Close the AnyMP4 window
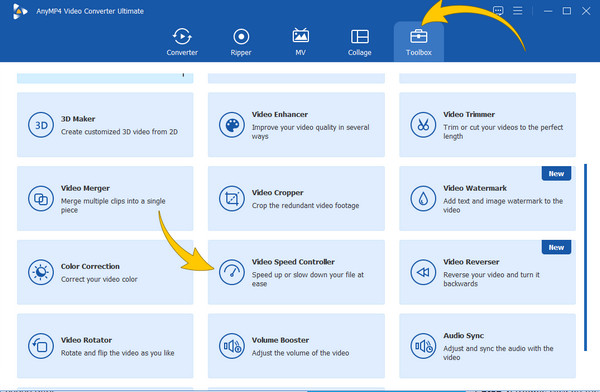The width and height of the screenshot is (600, 392). pyautogui.click(x=586, y=11)
